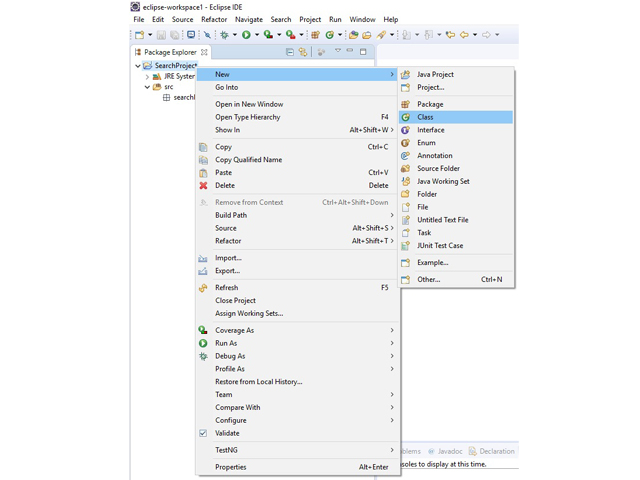Screen dimensions: 640x480
Task: Click Collapse All in Package Explorer
Action: [x=290, y=52]
